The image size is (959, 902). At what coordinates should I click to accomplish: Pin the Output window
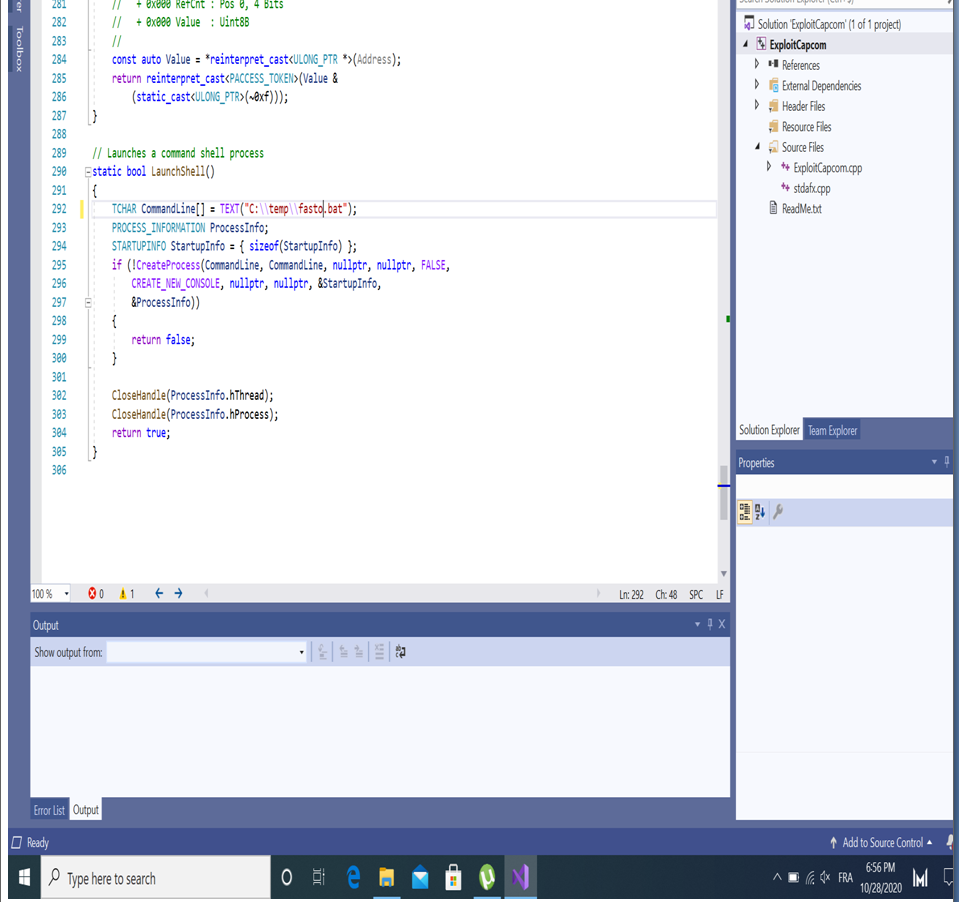(710, 624)
